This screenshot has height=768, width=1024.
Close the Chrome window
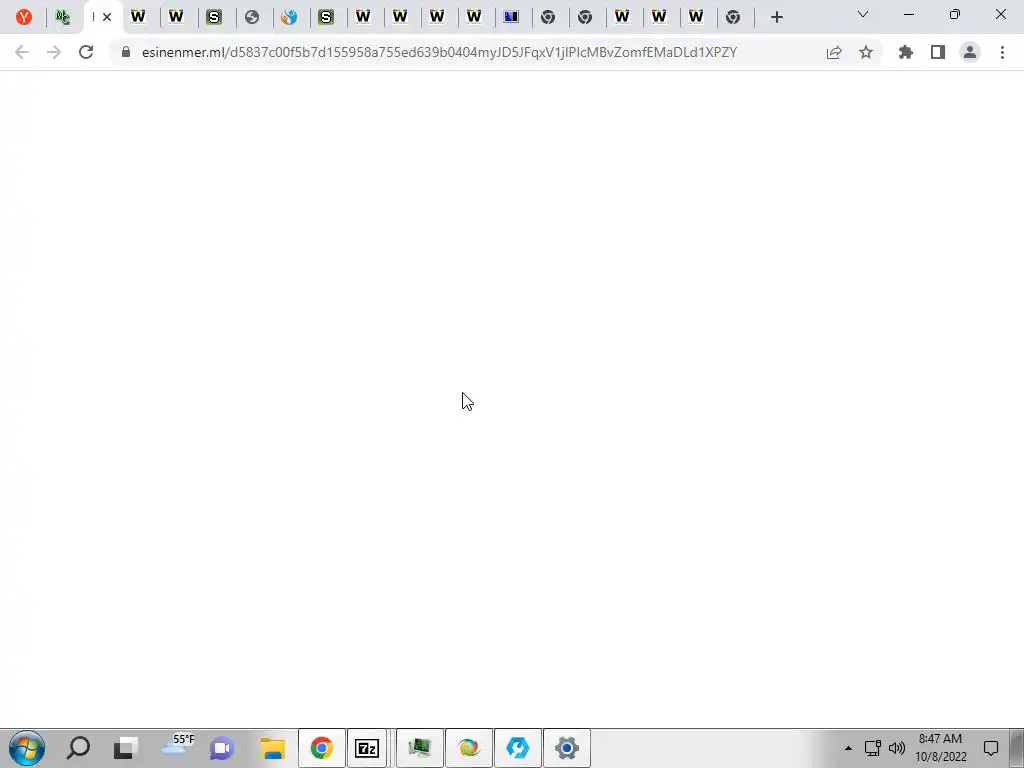pyautogui.click(x=1000, y=14)
